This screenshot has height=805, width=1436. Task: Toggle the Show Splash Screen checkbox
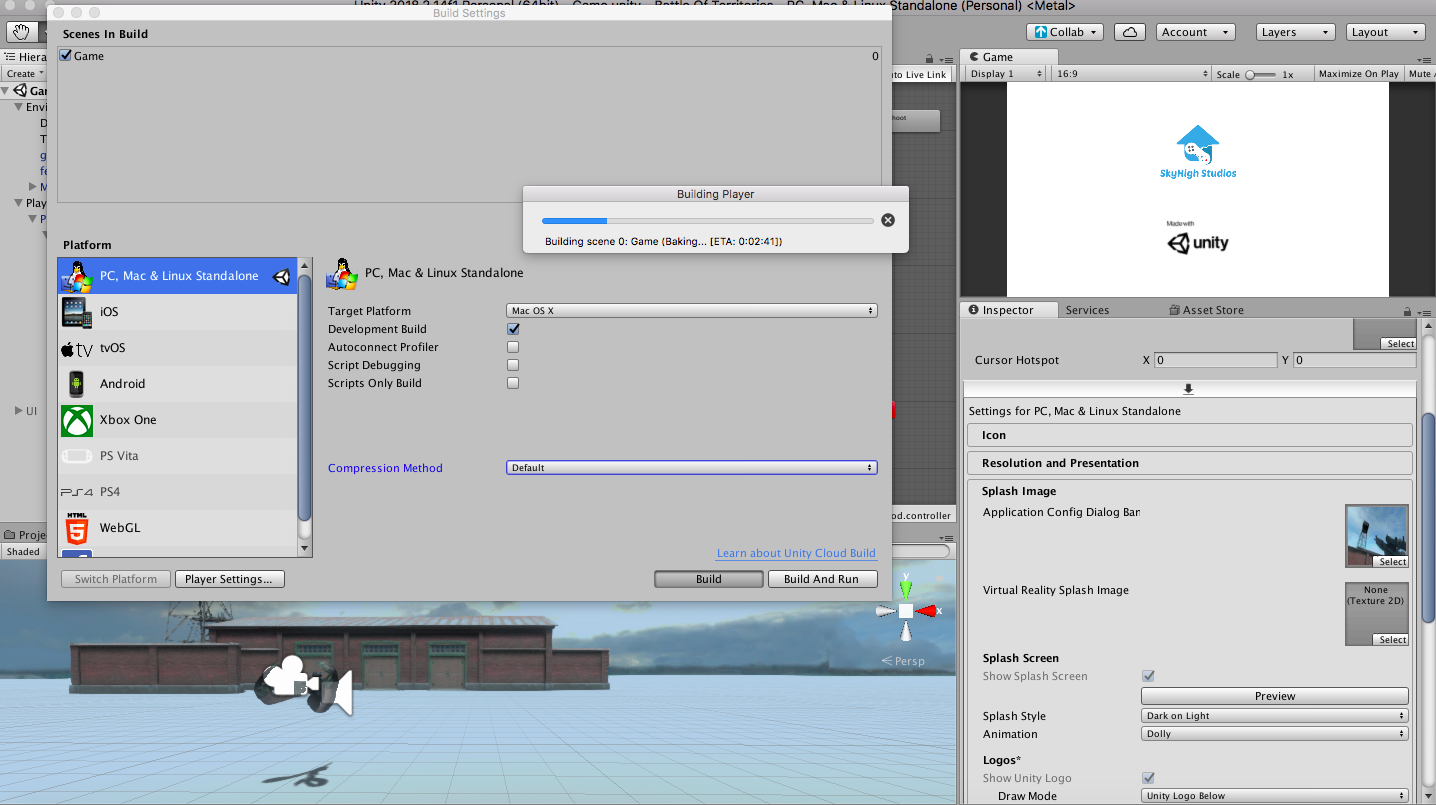point(1148,676)
